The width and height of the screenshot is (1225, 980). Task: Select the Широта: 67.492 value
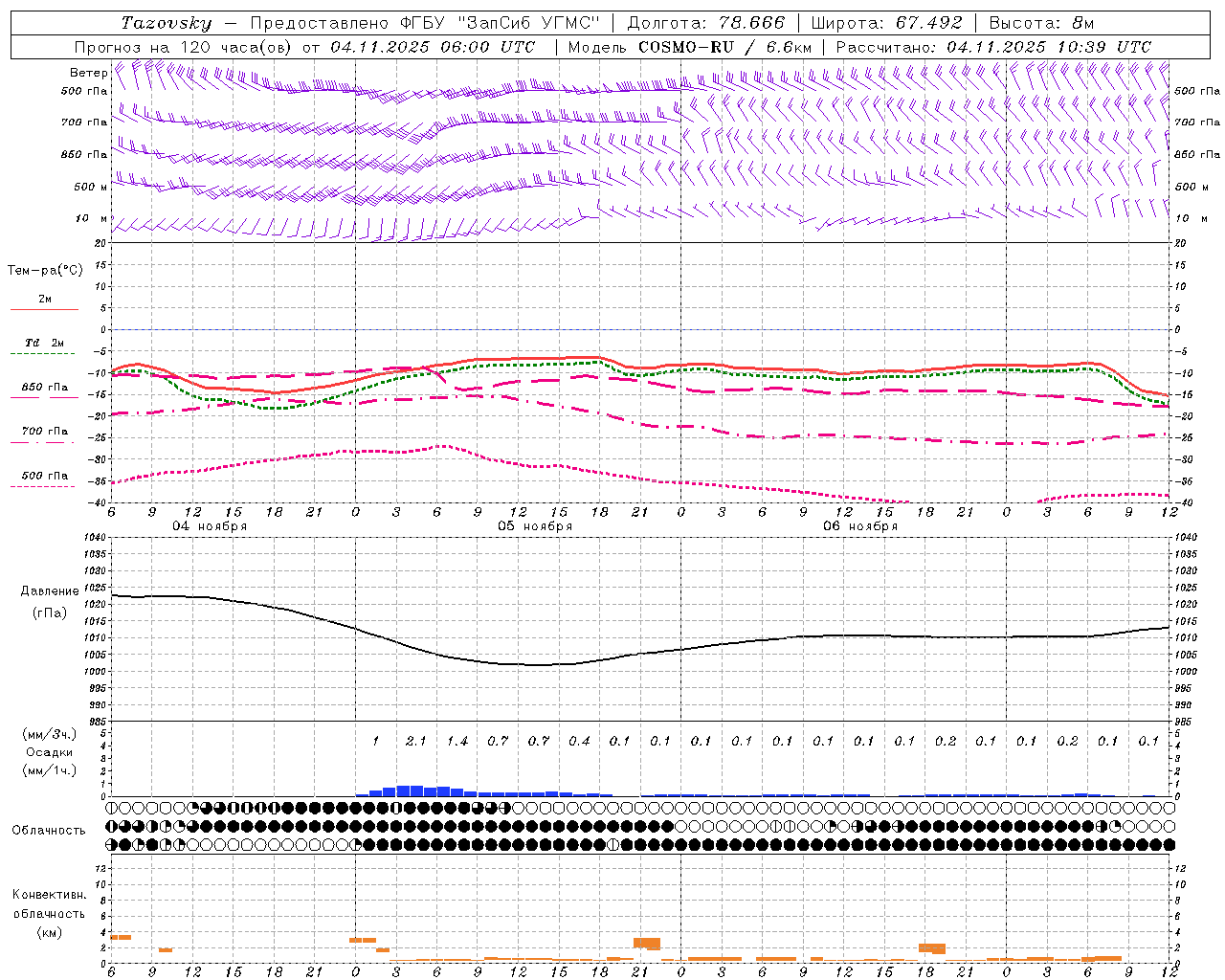[x=886, y=23]
